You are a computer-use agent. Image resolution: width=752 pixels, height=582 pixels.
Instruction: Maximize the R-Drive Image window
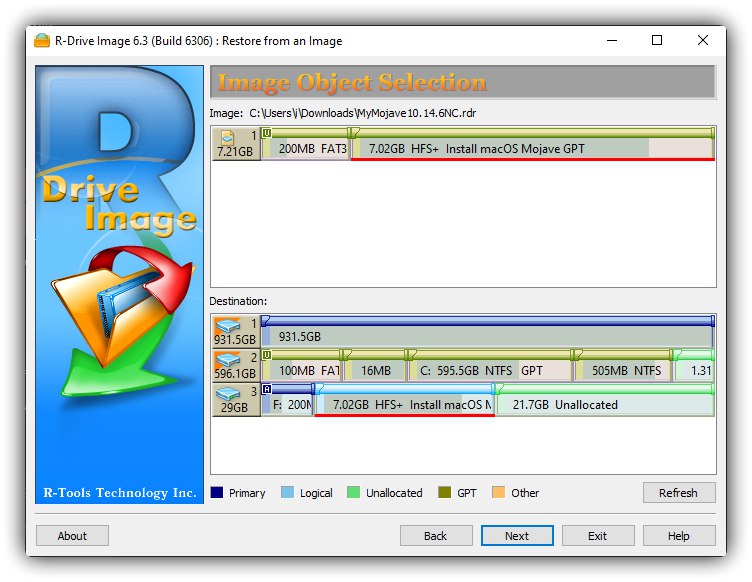[657, 41]
